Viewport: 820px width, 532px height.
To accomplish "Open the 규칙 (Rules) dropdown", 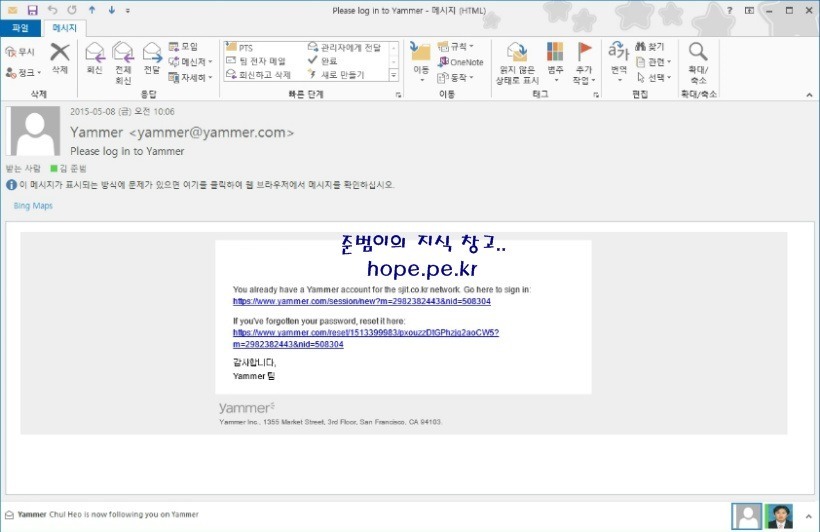I will [x=455, y=47].
